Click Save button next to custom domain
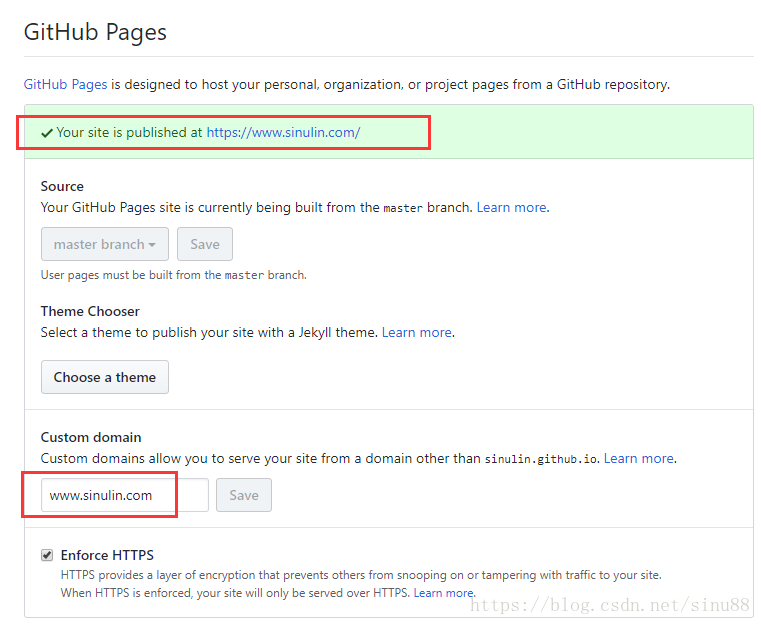This screenshot has height=625, width=761. pos(244,495)
